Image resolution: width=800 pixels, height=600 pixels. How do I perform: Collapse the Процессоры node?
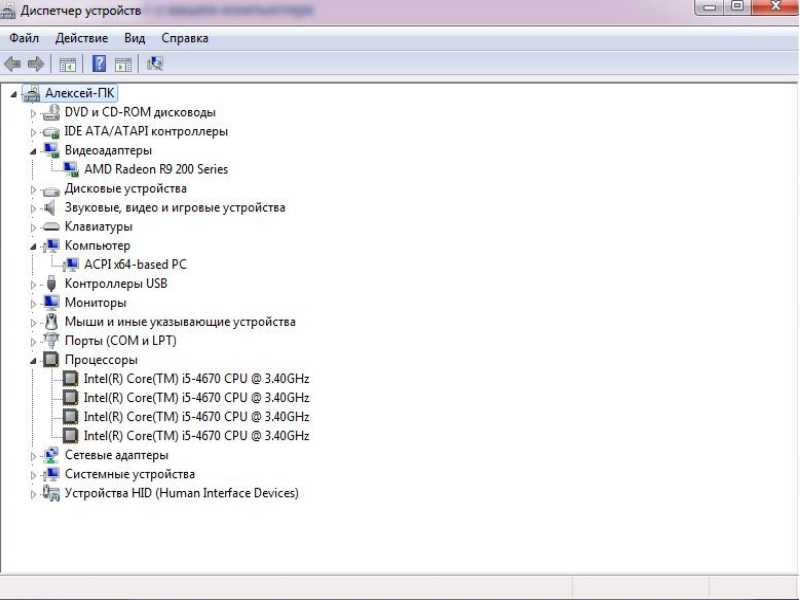[33, 361]
